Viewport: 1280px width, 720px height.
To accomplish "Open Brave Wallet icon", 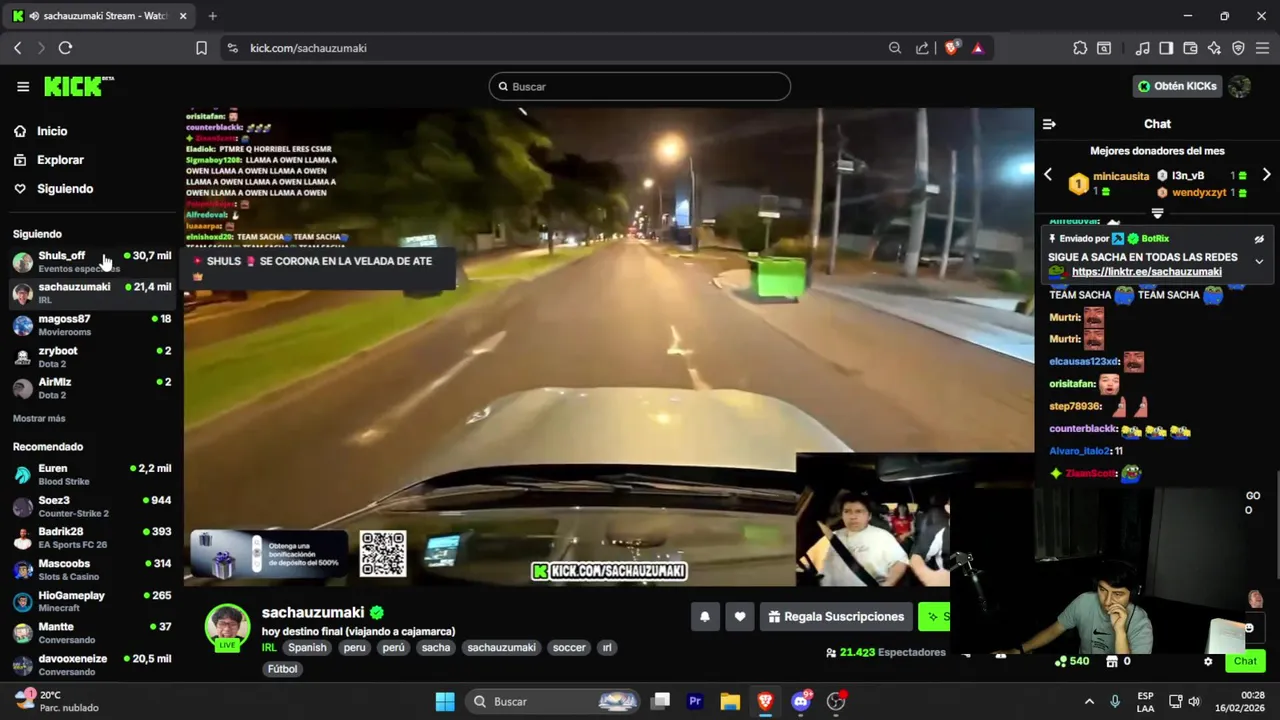I will [1190, 48].
